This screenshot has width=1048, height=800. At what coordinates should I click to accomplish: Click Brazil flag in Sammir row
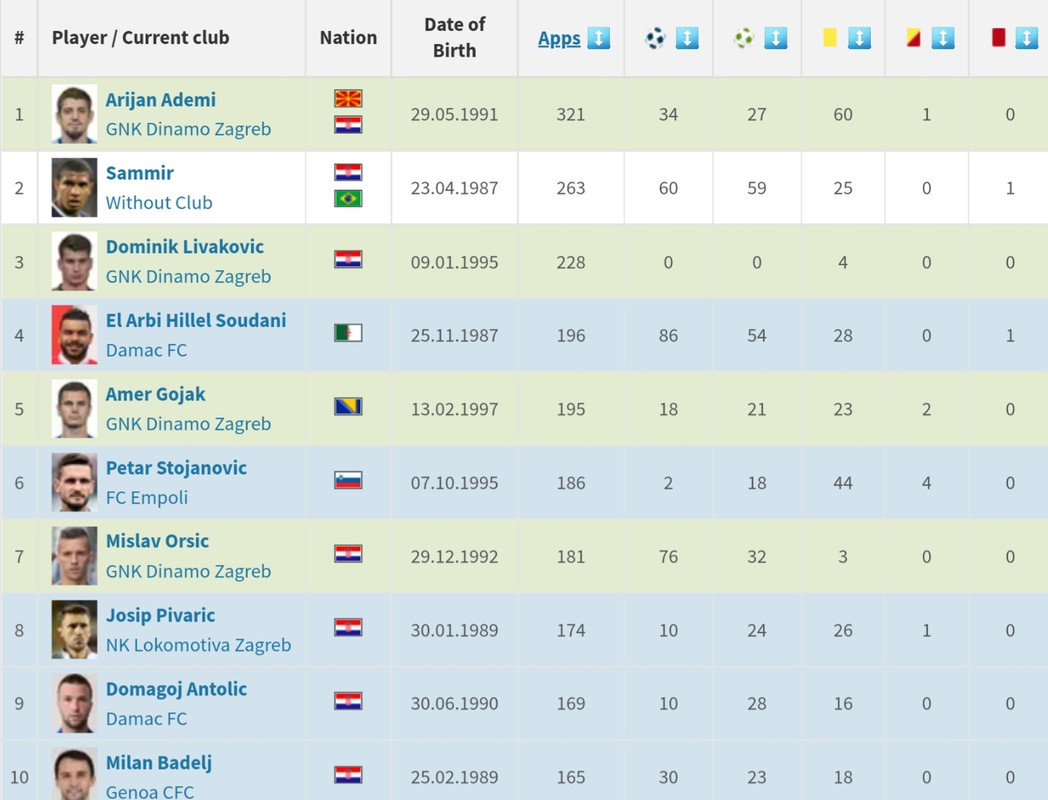tap(348, 198)
